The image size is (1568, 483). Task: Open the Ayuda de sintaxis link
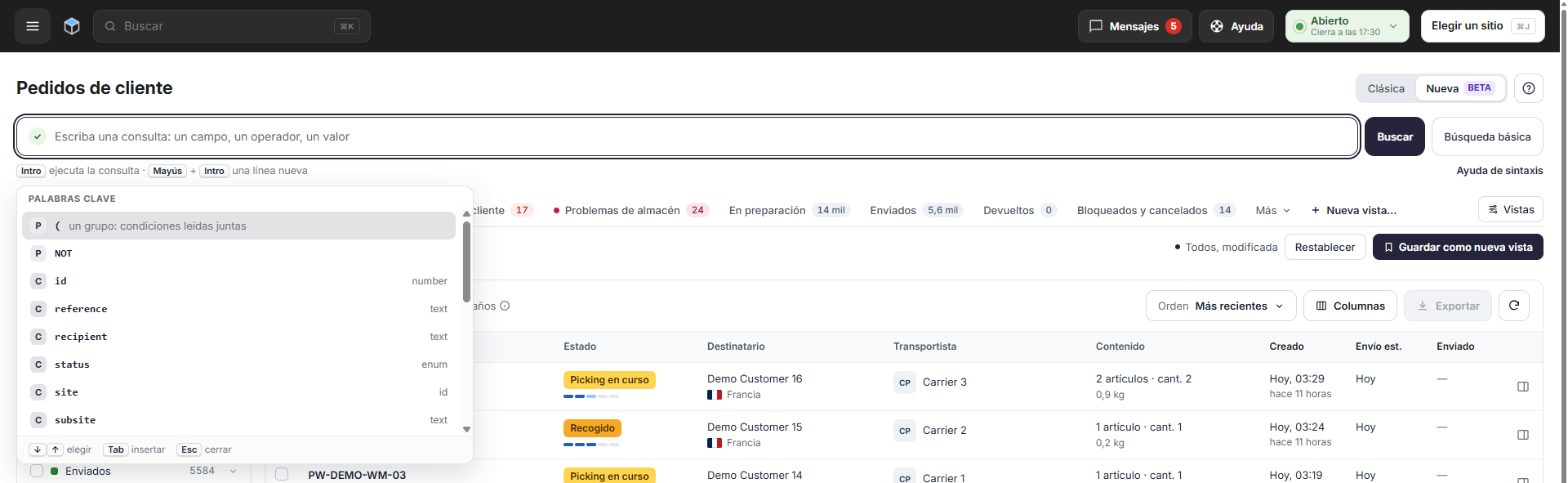1499,171
